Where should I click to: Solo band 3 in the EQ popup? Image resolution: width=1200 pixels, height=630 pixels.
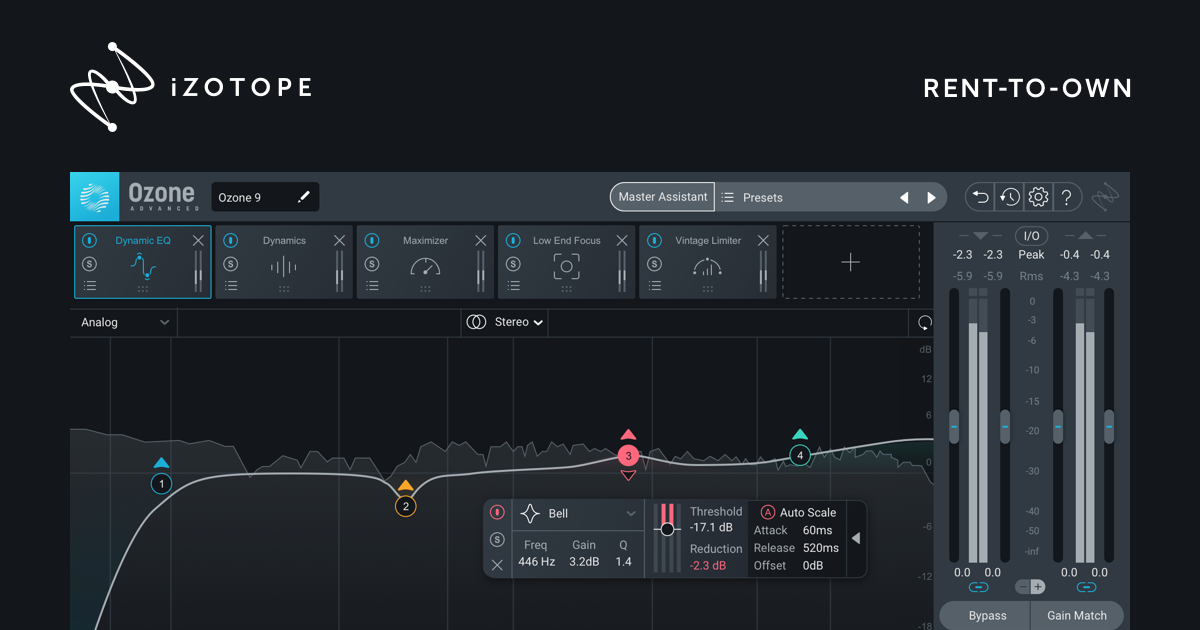497,540
